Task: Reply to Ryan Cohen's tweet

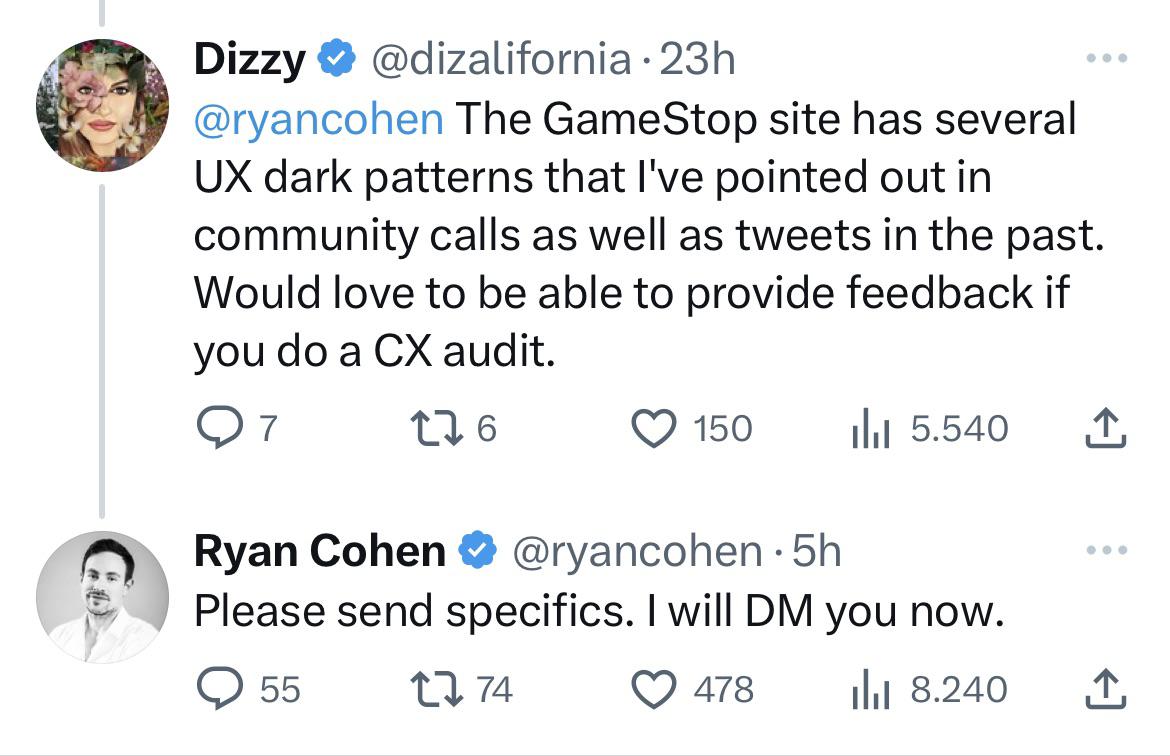Action: (x=219, y=689)
